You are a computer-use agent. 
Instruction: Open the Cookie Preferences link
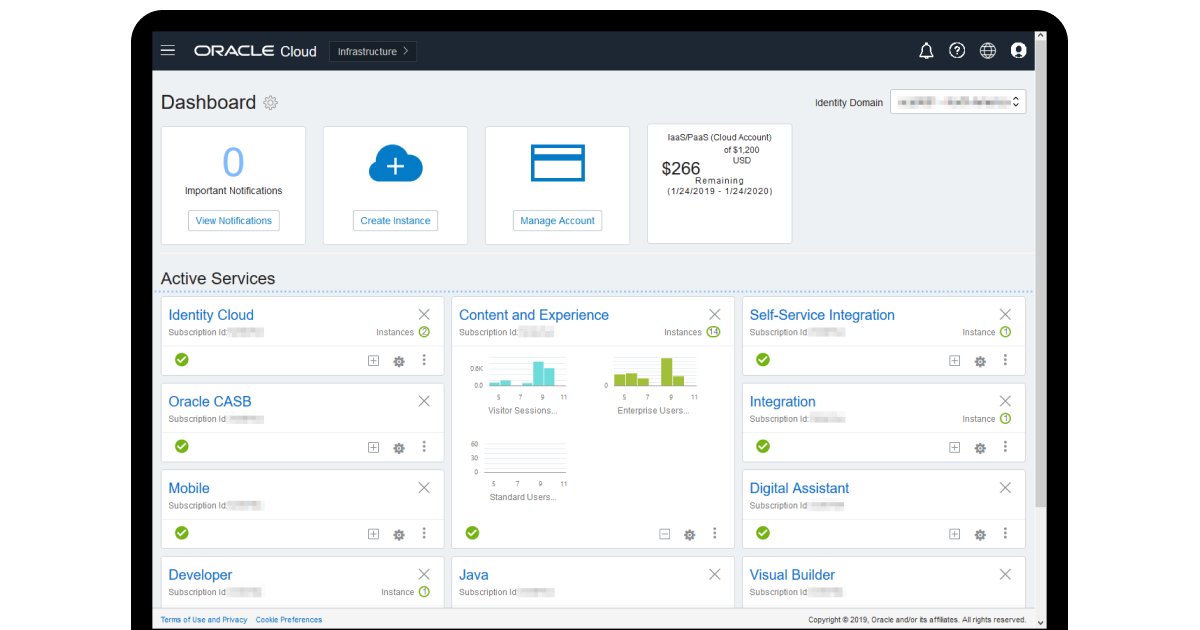(x=289, y=619)
